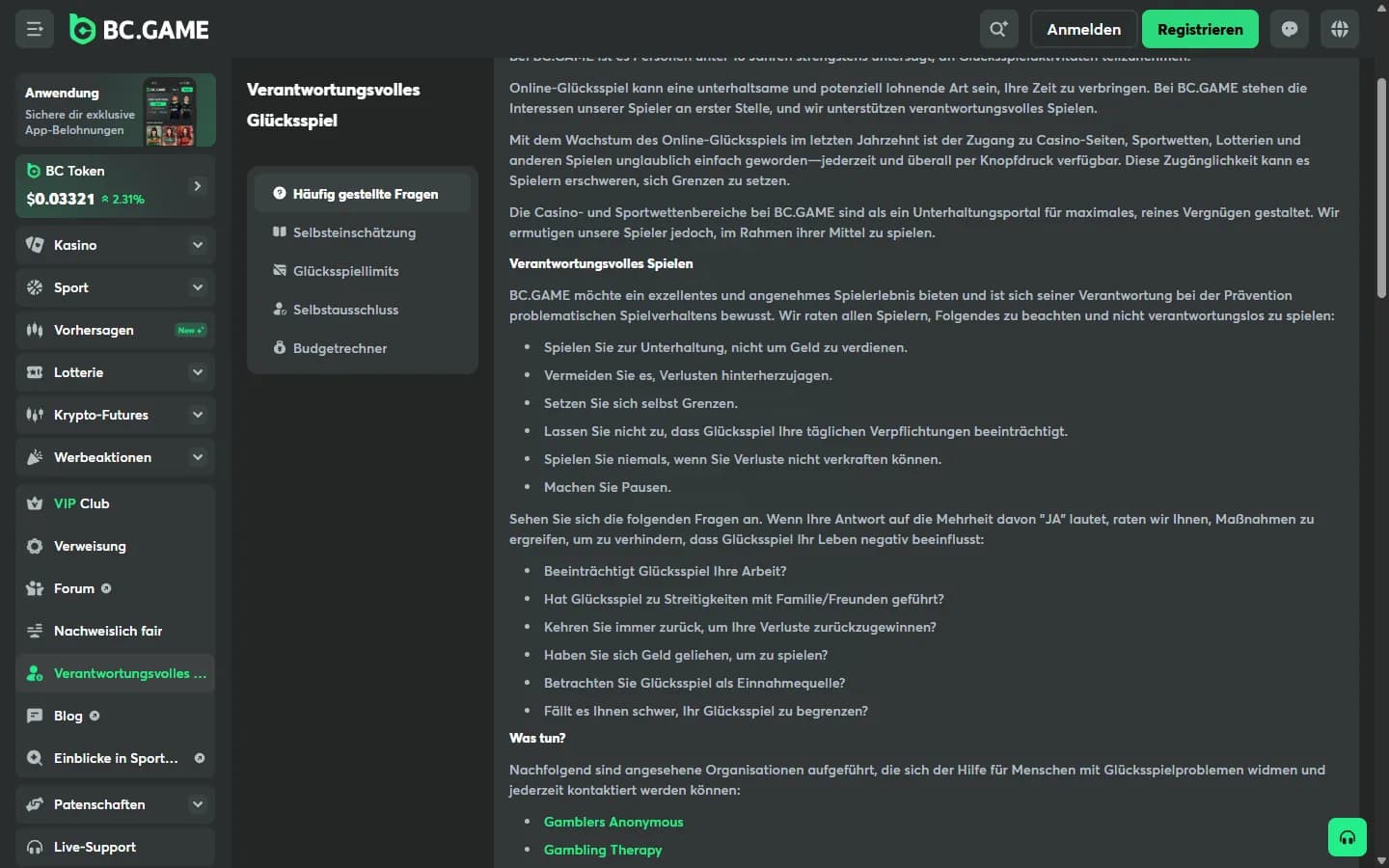The width and height of the screenshot is (1389, 868).
Task: Click the Lotterie ticket icon
Action: click(x=35, y=372)
